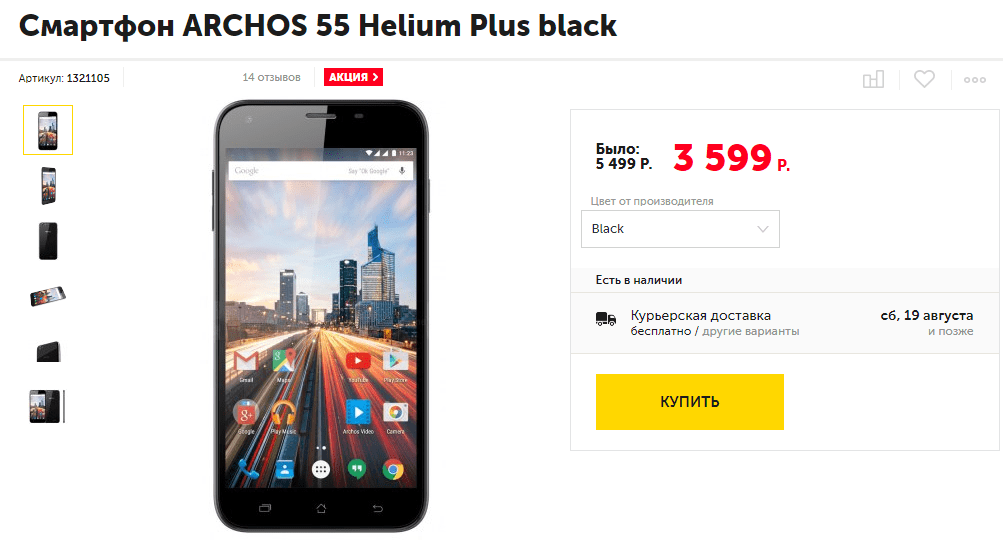The image size is (1003, 542).
Task: Open другие варианты delivery options link
Action: click(x=750, y=331)
